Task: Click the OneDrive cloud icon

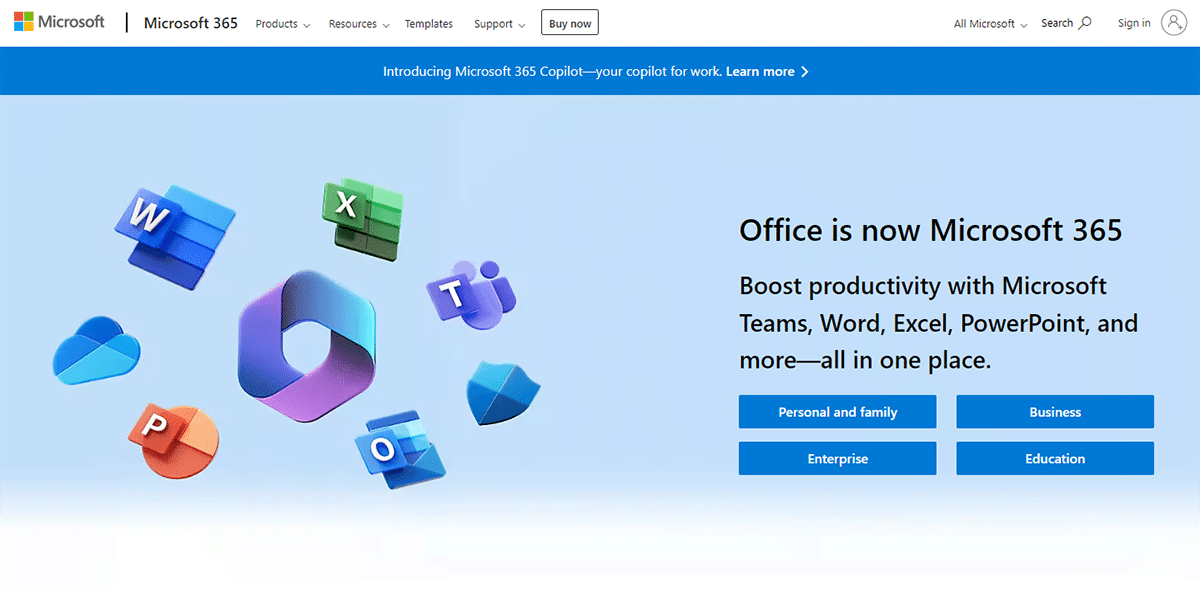Action: click(x=97, y=350)
